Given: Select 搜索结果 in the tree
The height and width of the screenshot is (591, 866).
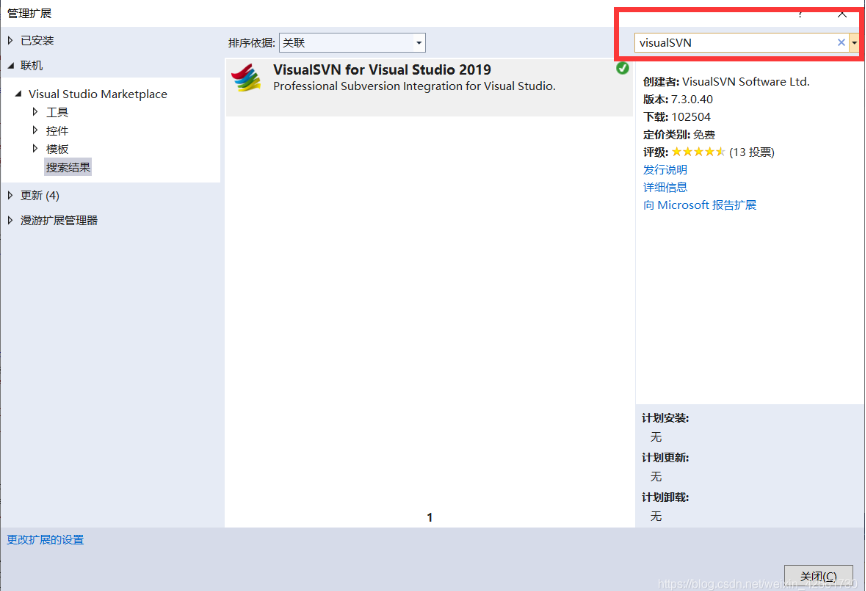Looking at the screenshot, I should (68, 167).
